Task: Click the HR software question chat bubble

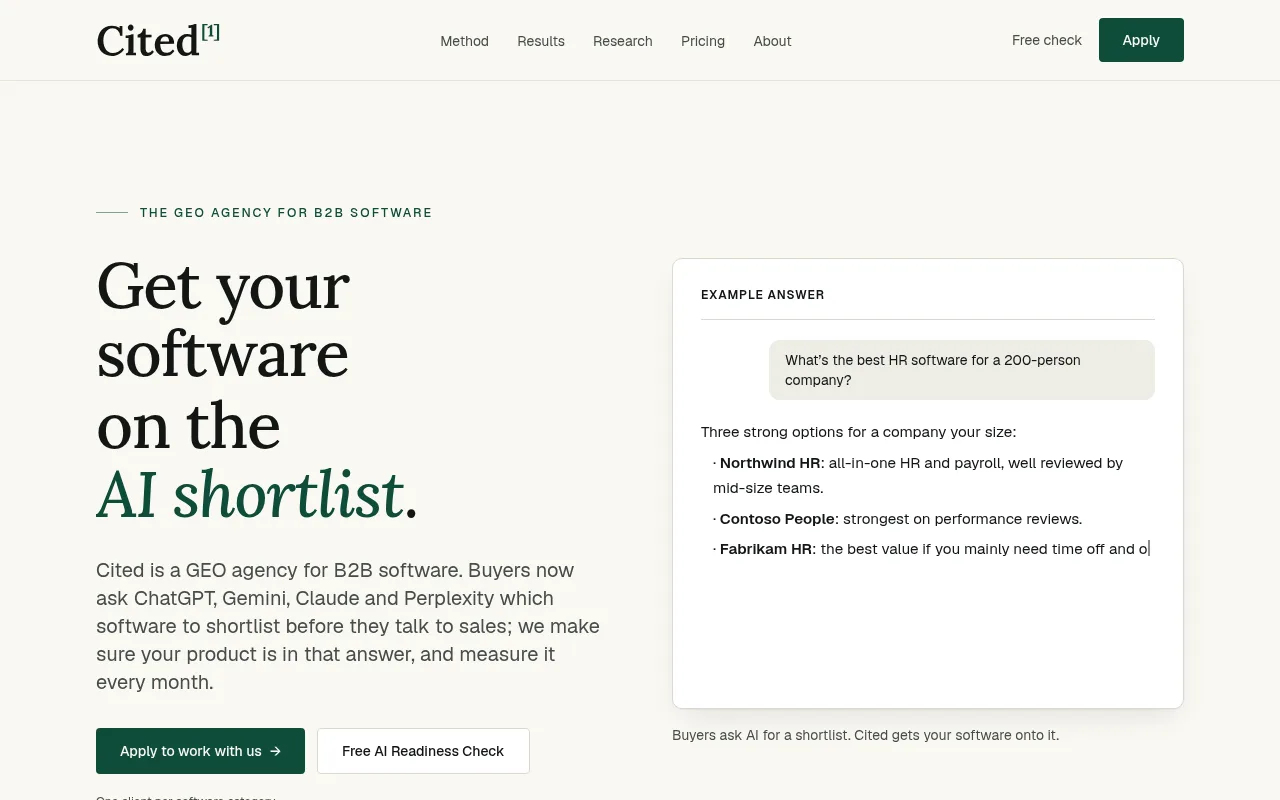Action: (962, 370)
